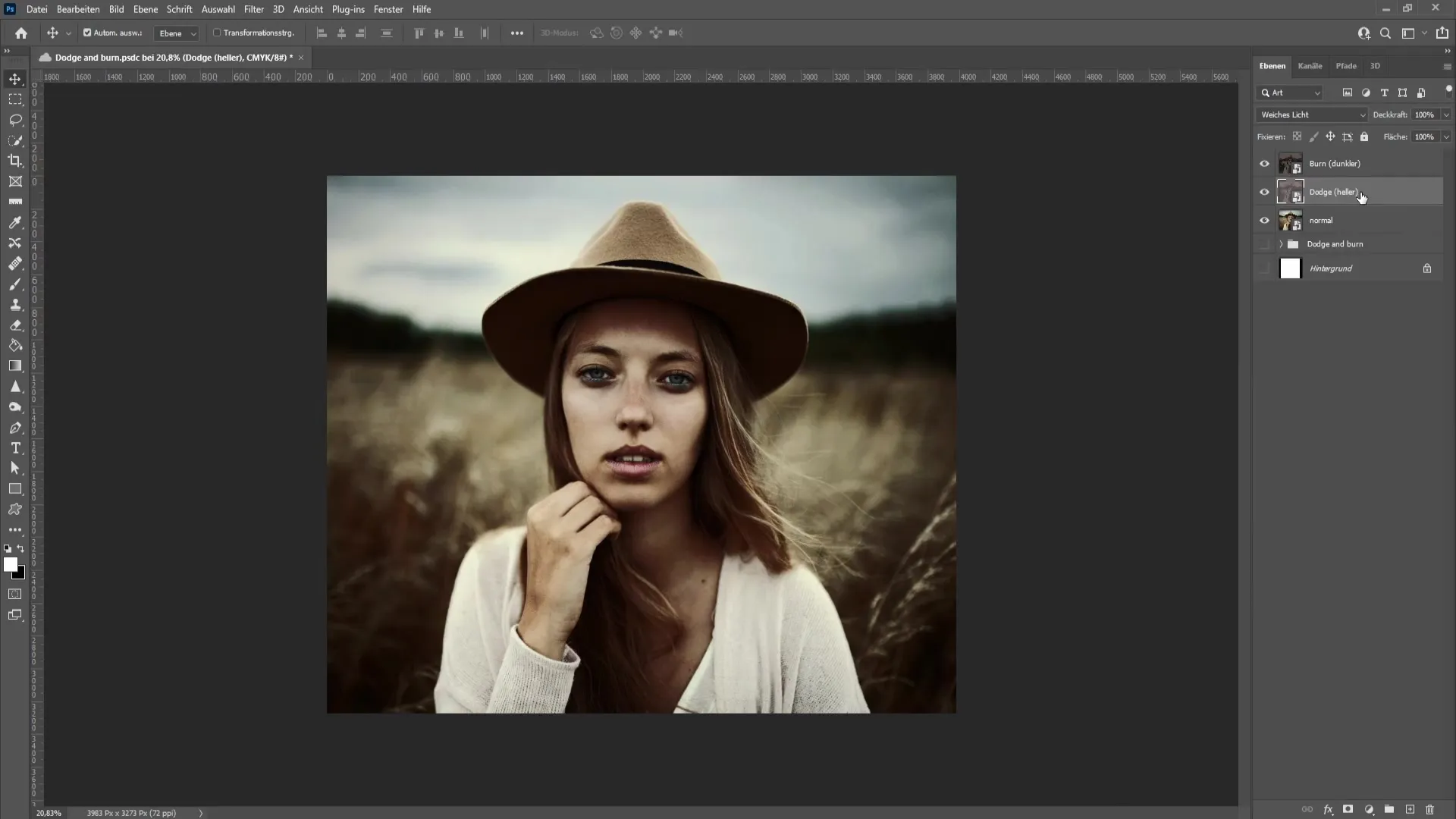Image resolution: width=1456 pixels, height=819 pixels.
Task: Create a new layer
Action: coord(1410,809)
